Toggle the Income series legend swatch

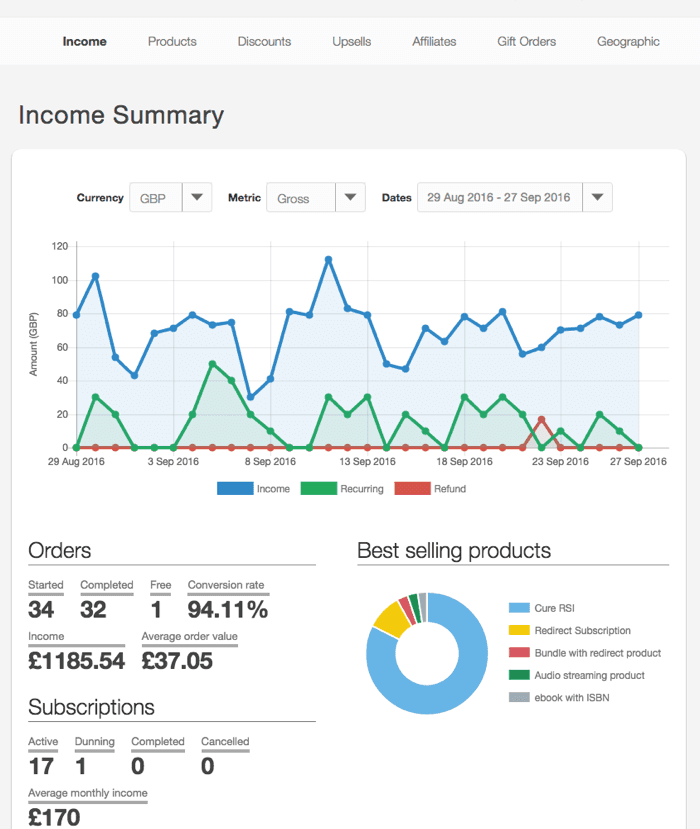tap(233, 489)
